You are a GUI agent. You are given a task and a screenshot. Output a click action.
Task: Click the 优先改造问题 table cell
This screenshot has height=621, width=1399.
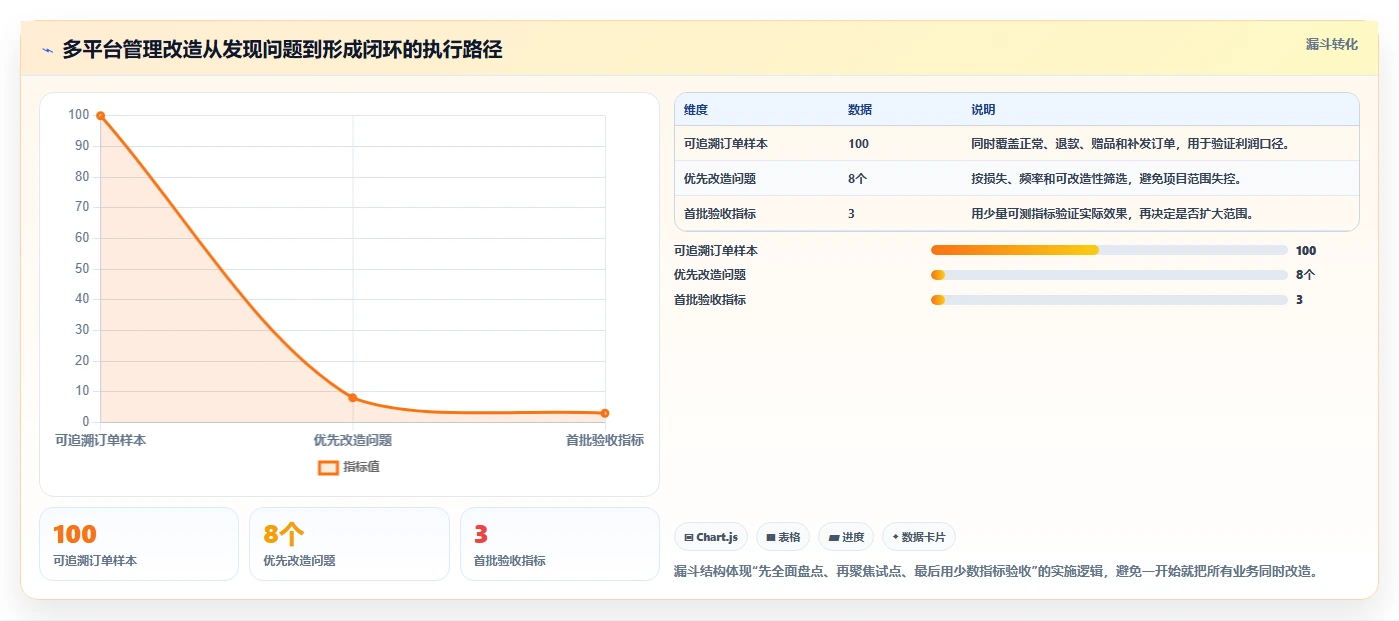[720, 179]
